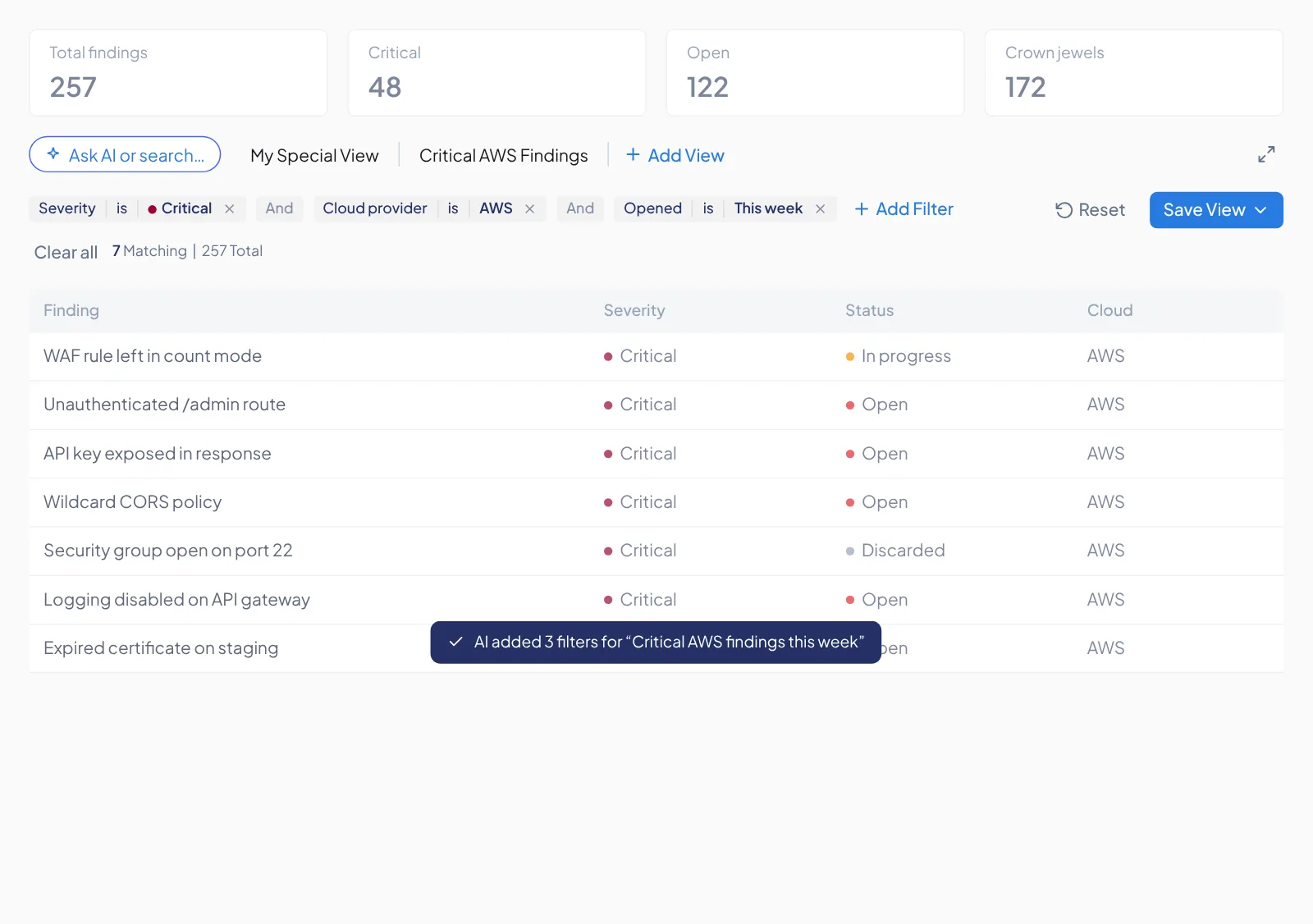This screenshot has height=924, width=1313.
Task: Click the plus icon beside Add View
Action: [633, 154]
